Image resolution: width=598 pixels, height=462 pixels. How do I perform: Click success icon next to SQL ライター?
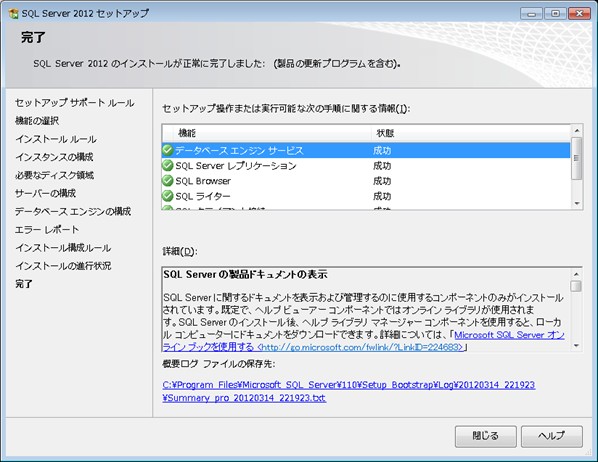167,196
